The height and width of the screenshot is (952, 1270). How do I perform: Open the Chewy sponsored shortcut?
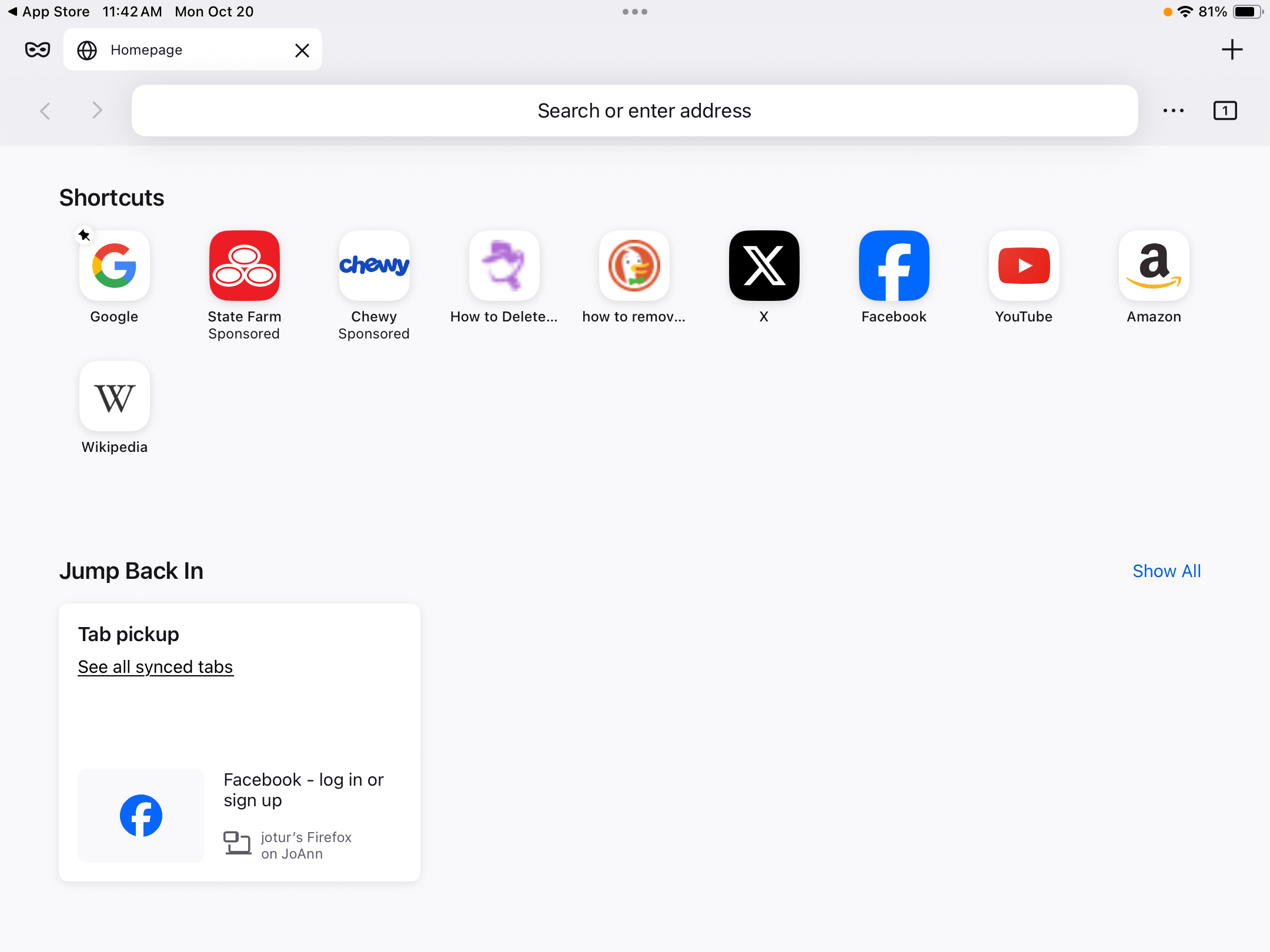click(375, 266)
